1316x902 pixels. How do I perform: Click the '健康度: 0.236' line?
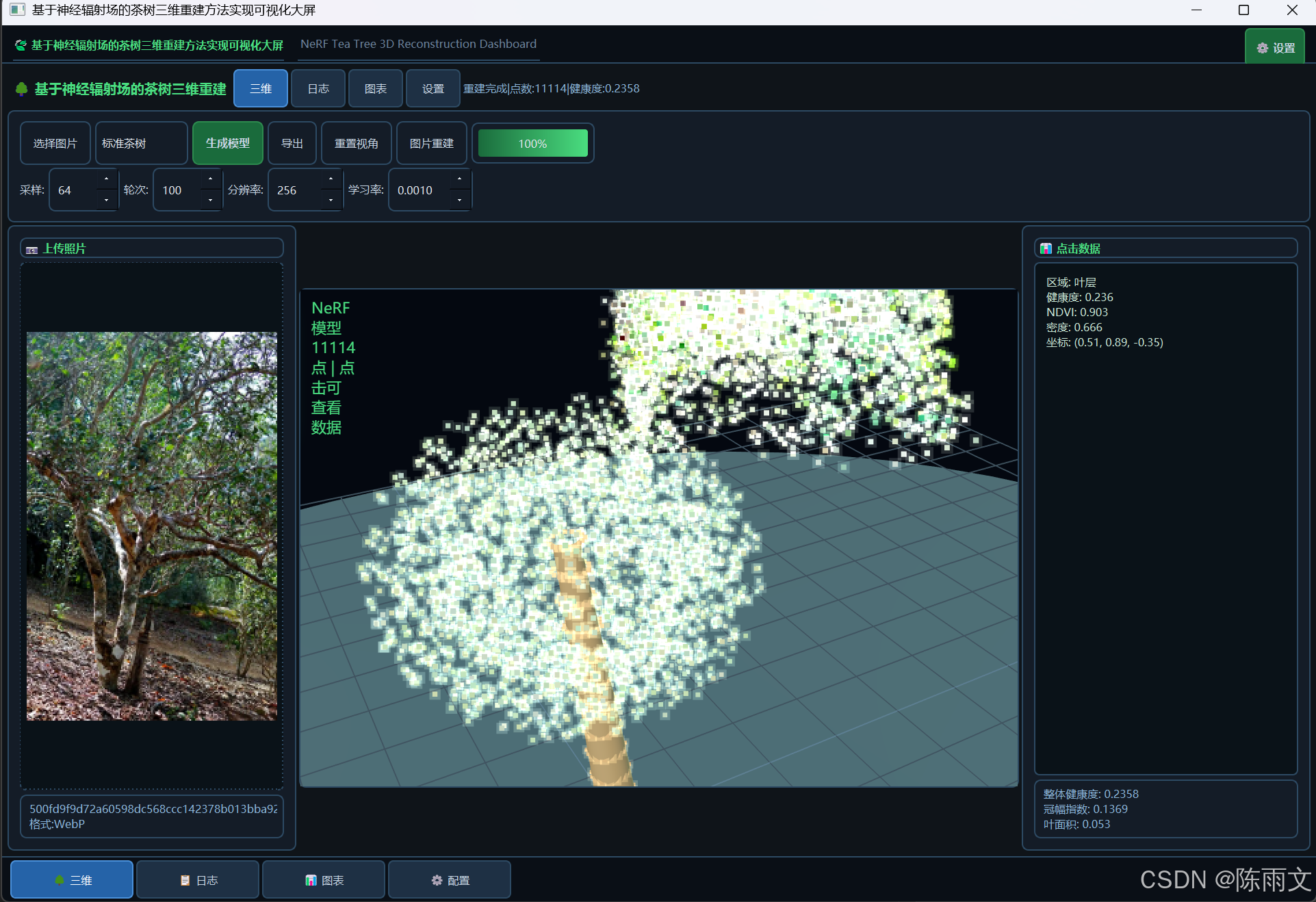click(1080, 297)
